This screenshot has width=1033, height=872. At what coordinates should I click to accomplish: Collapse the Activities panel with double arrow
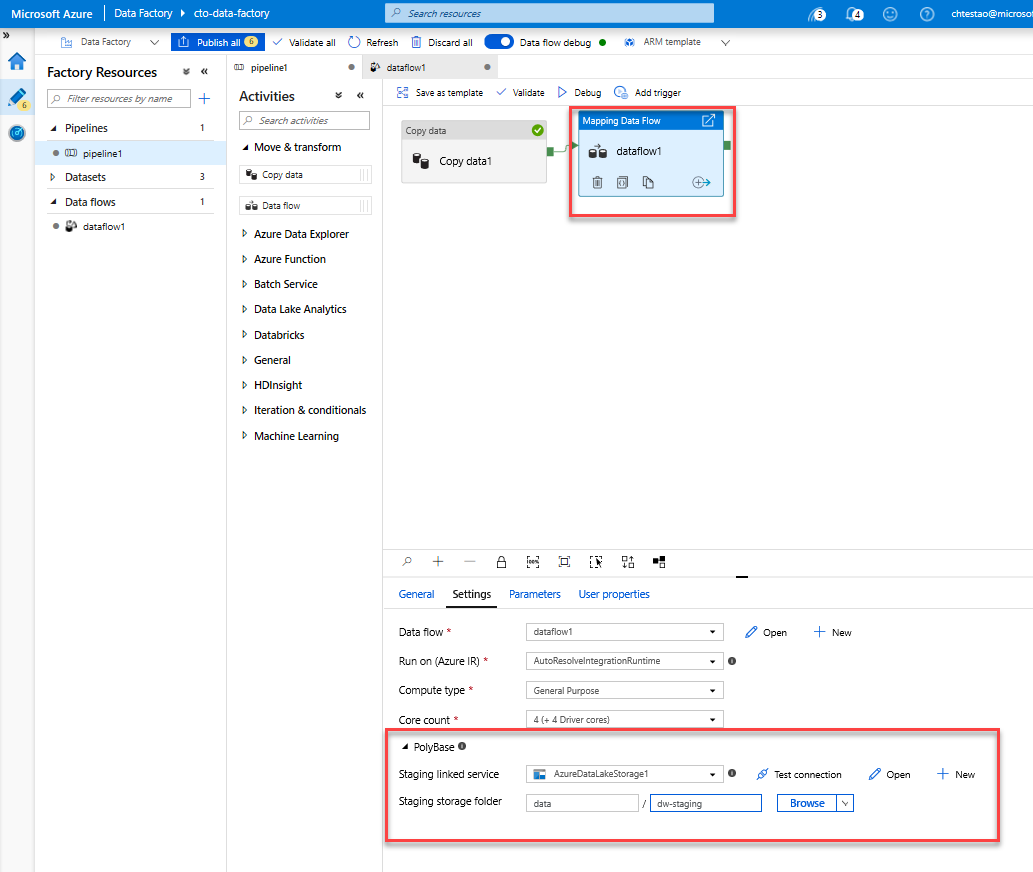360,95
